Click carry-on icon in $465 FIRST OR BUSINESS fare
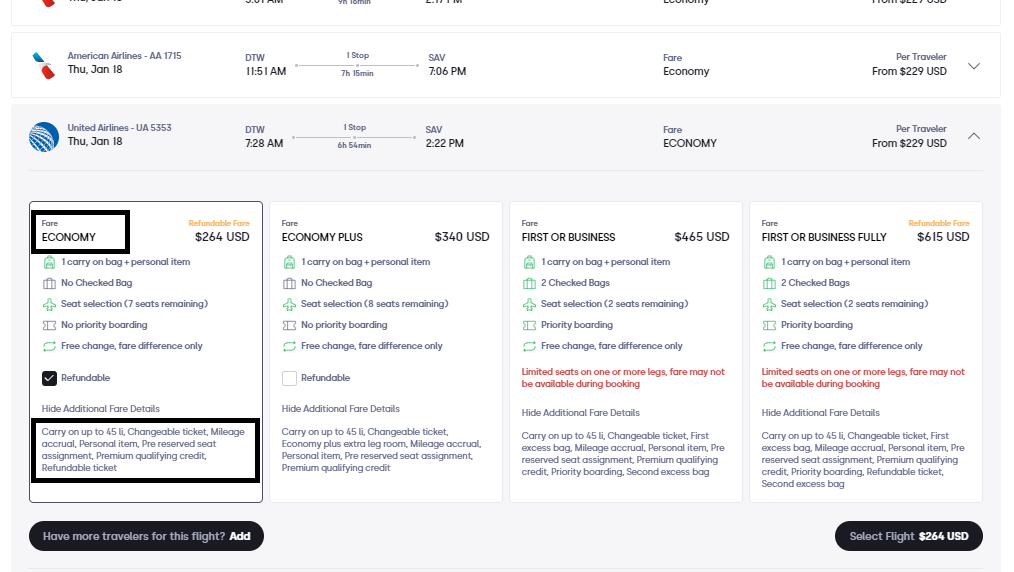1014x572 pixels. pyautogui.click(x=529, y=262)
